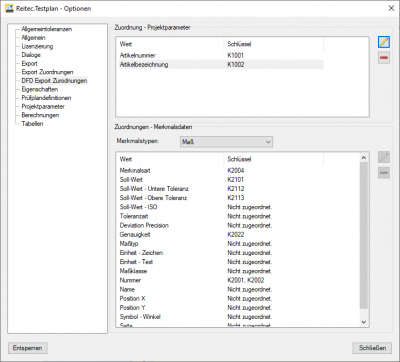Open the Berechnungen section
This screenshot has height=362, width=400.
coord(40,115)
